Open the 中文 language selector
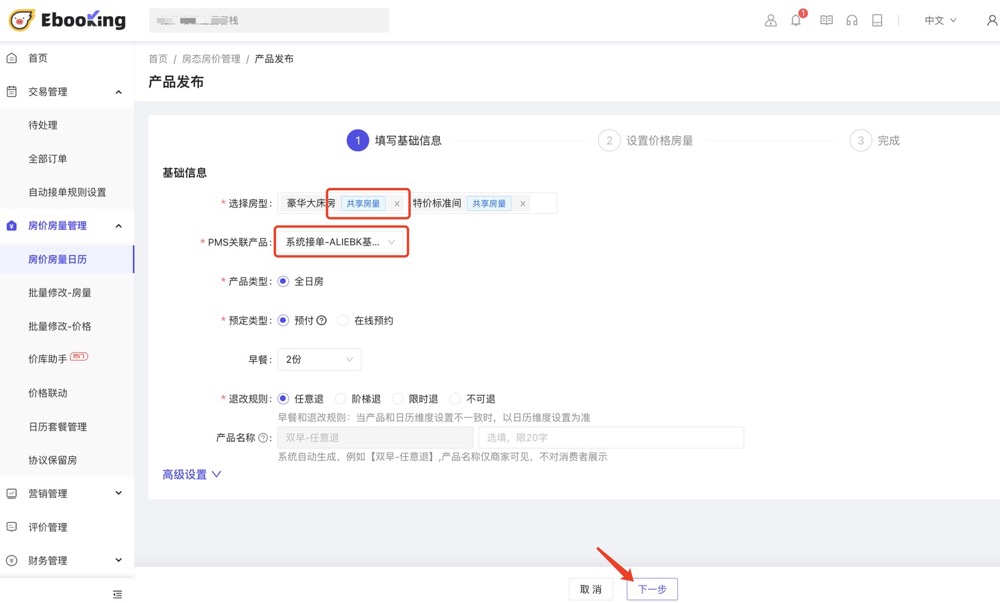Image resolution: width=1000 pixels, height=603 pixels. (940, 20)
